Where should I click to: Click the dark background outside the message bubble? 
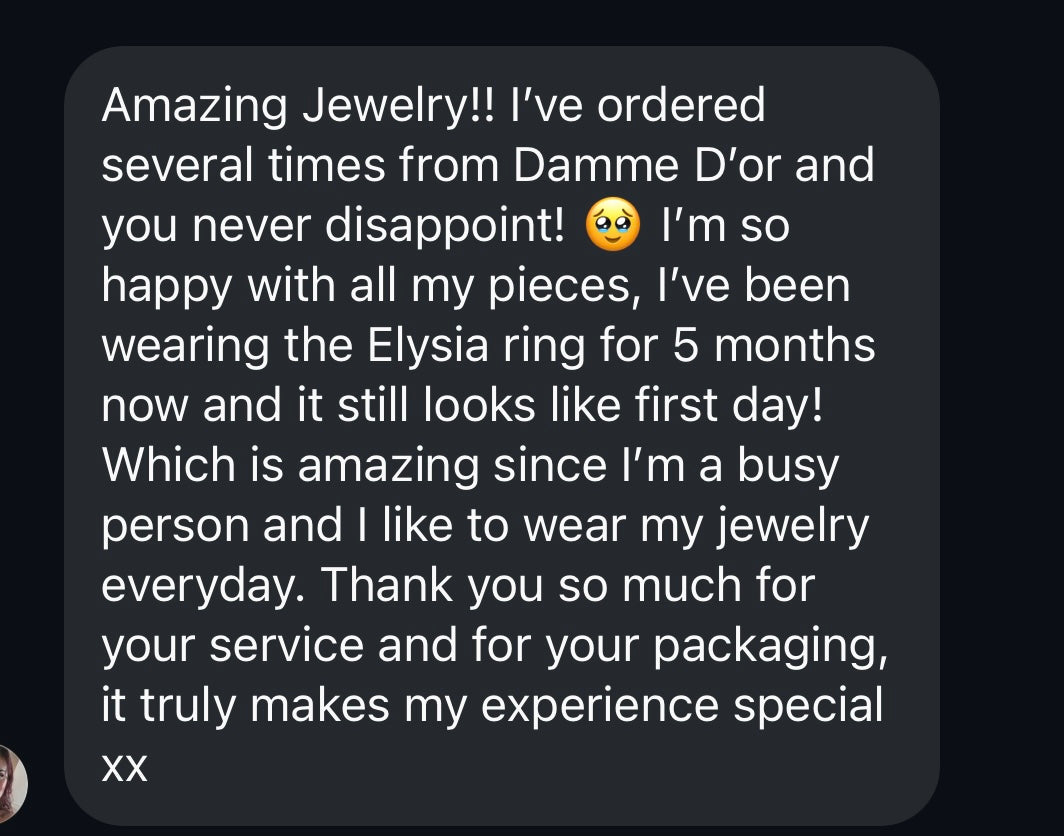(x=1001, y=407)
